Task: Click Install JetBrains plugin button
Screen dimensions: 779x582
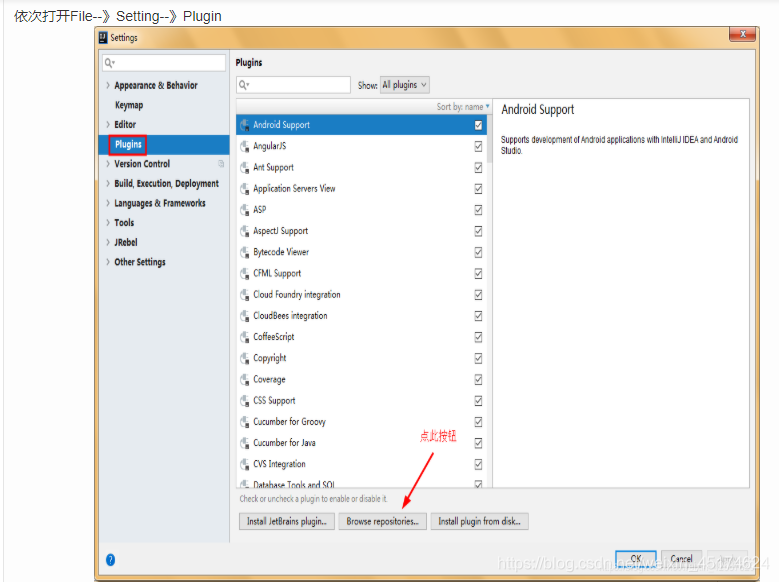Action: pos(287,521)
